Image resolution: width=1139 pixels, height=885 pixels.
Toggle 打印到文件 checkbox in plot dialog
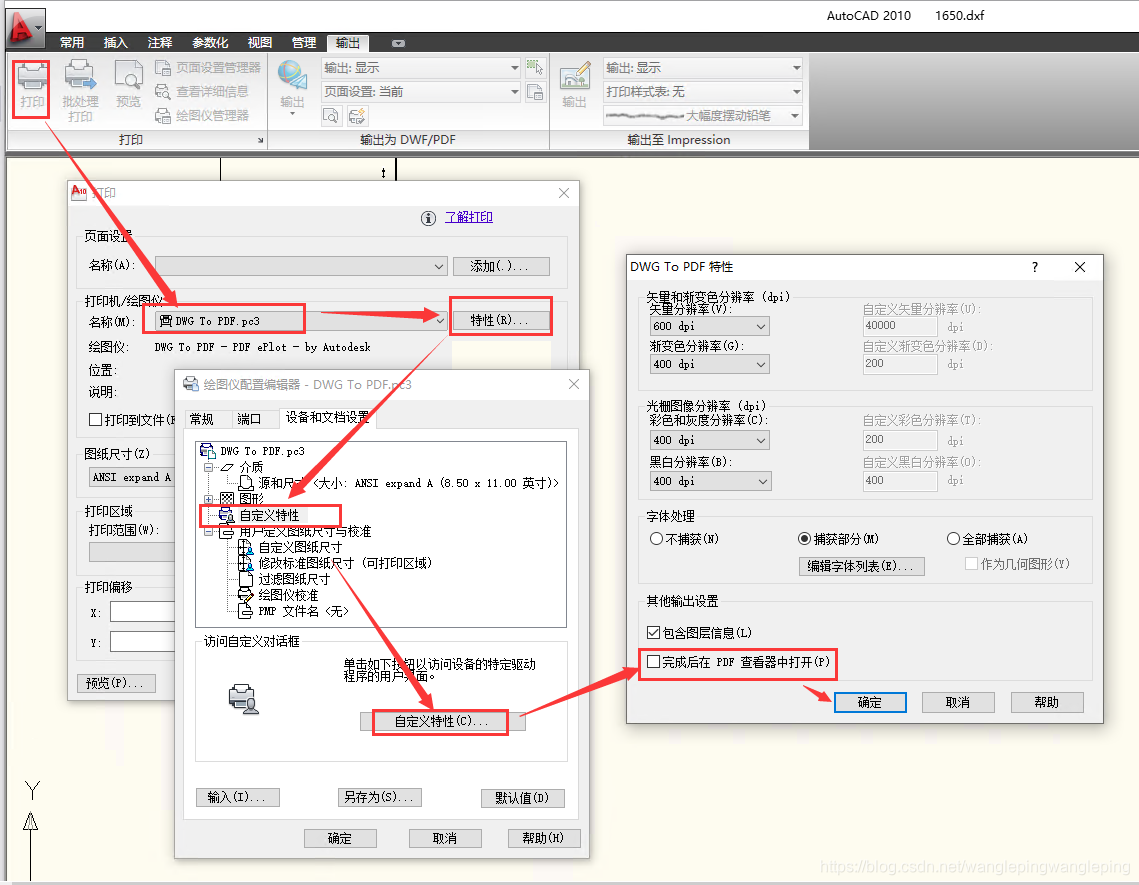pyautogui.click(x=95, y=419)
